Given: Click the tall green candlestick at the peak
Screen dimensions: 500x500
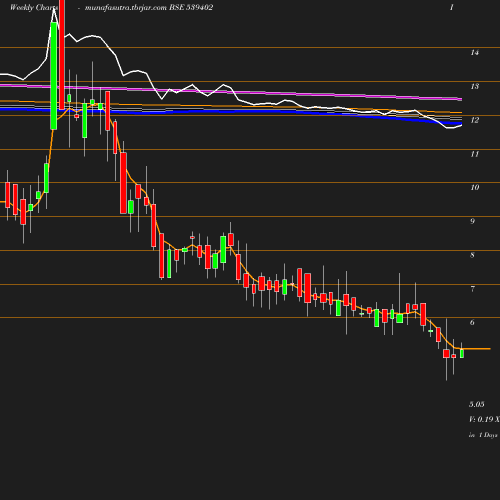Looking at the screenshot, I should point(54,76).
